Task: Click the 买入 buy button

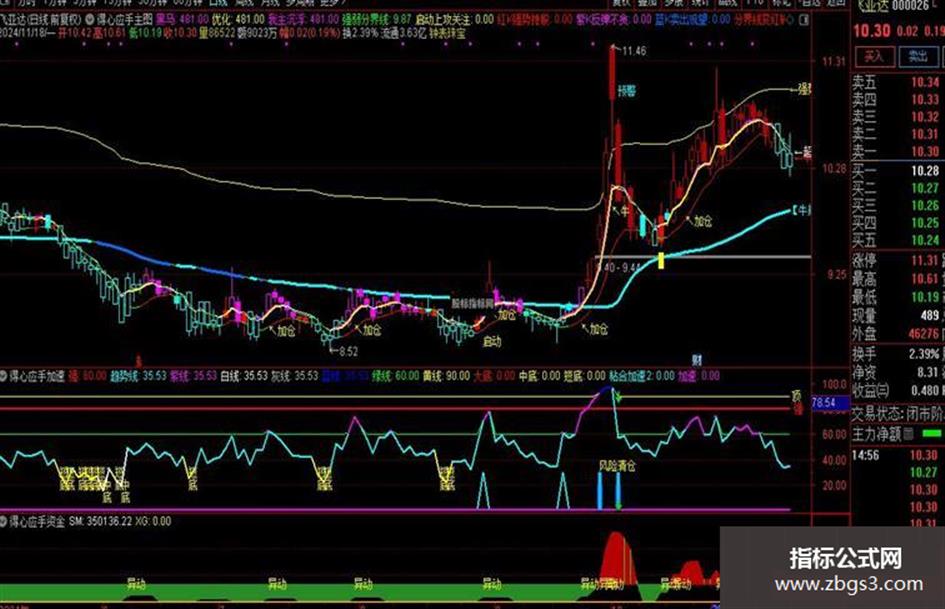Action: click(874, 57)
